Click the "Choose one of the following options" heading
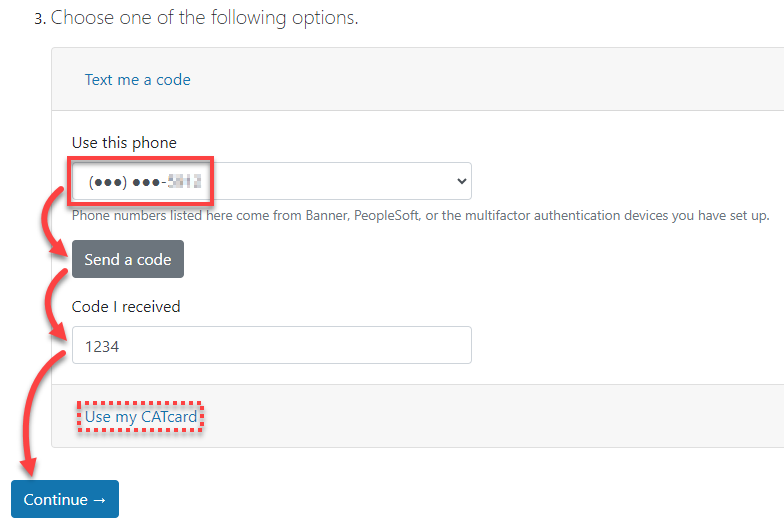The image size is (784, 528). point(204,18)
